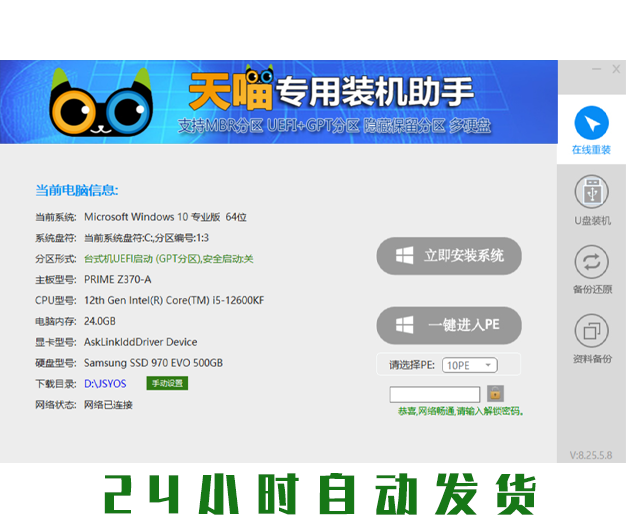This screenshot has height=523, width=626.
Task: Focus the unlock password input field
Action: tap(434, 394)
